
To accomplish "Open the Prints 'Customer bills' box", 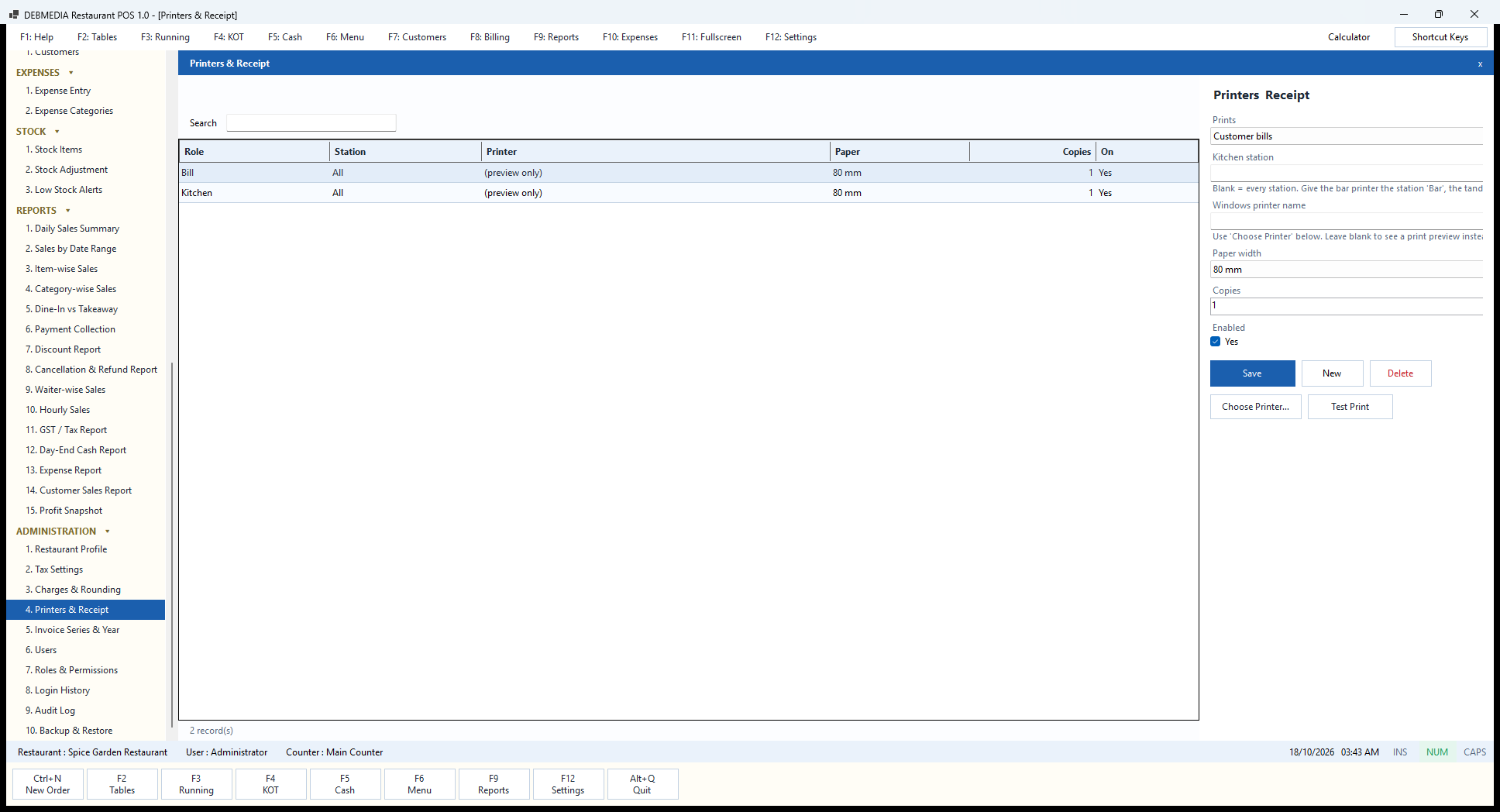I will point(1347,136).
